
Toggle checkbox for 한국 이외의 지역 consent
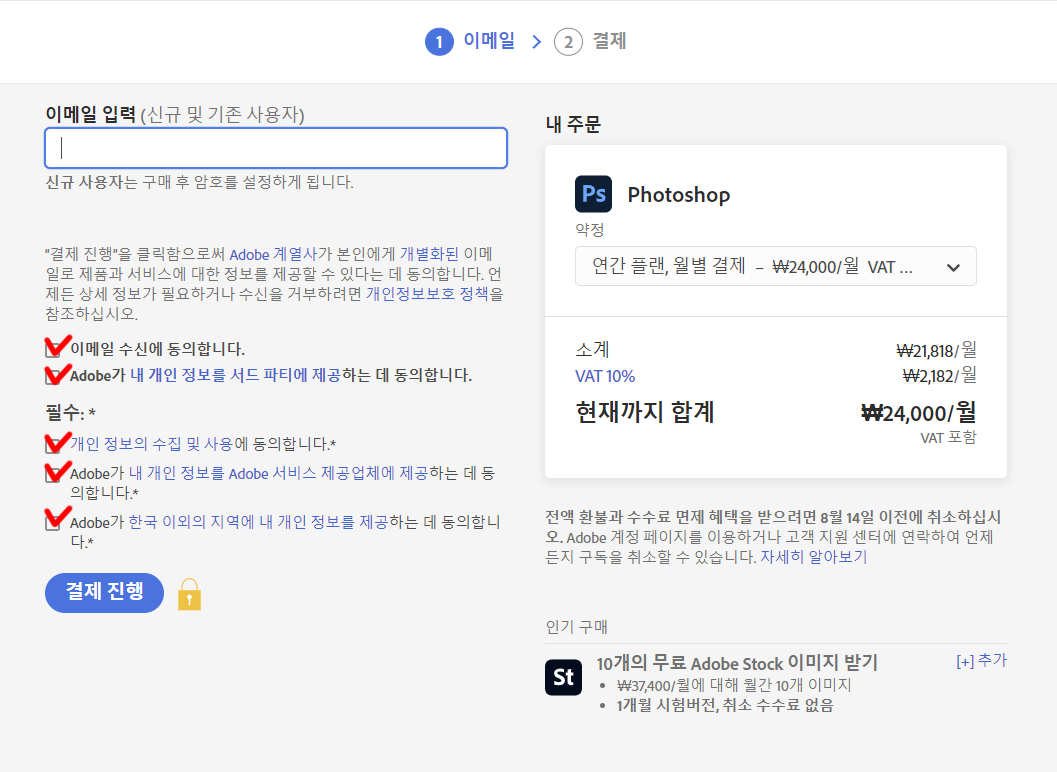pos(53,523)
